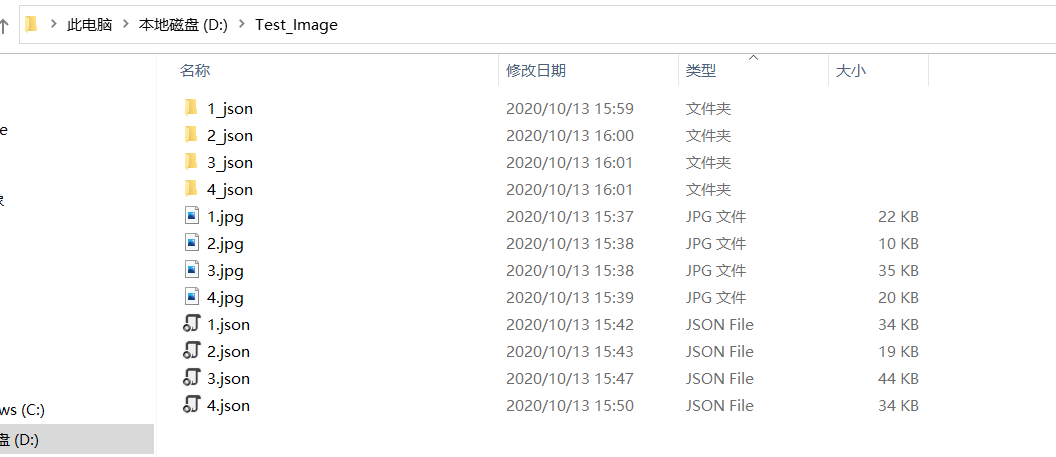The height and width of the screenshot is (457, 1056).
Task: Expand the chevron after 此电脑 breadcrumb
Action: pyautogui.click(x=125, y=25)
